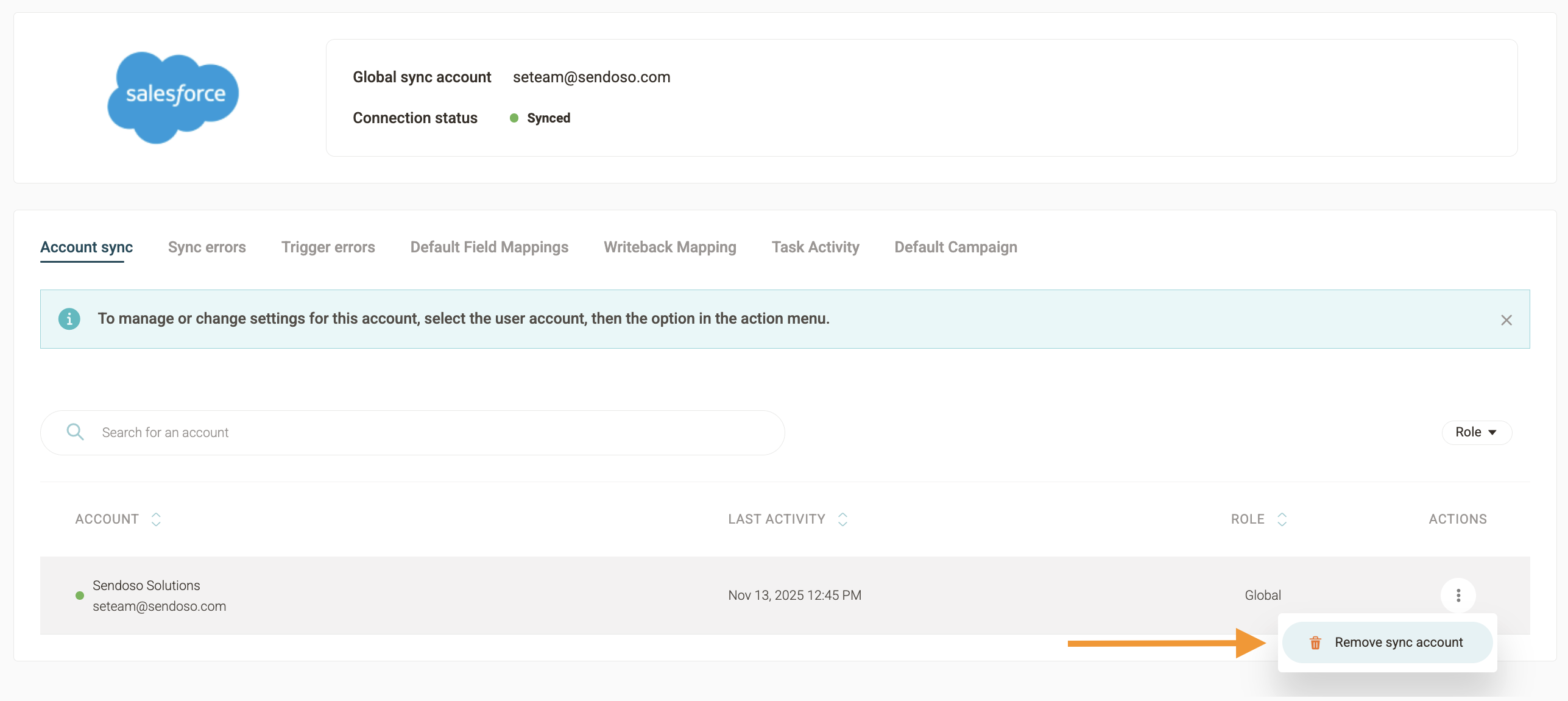Click the green dot beside Sendoso Solutions
1568x701 pixels.
point(79,596)
